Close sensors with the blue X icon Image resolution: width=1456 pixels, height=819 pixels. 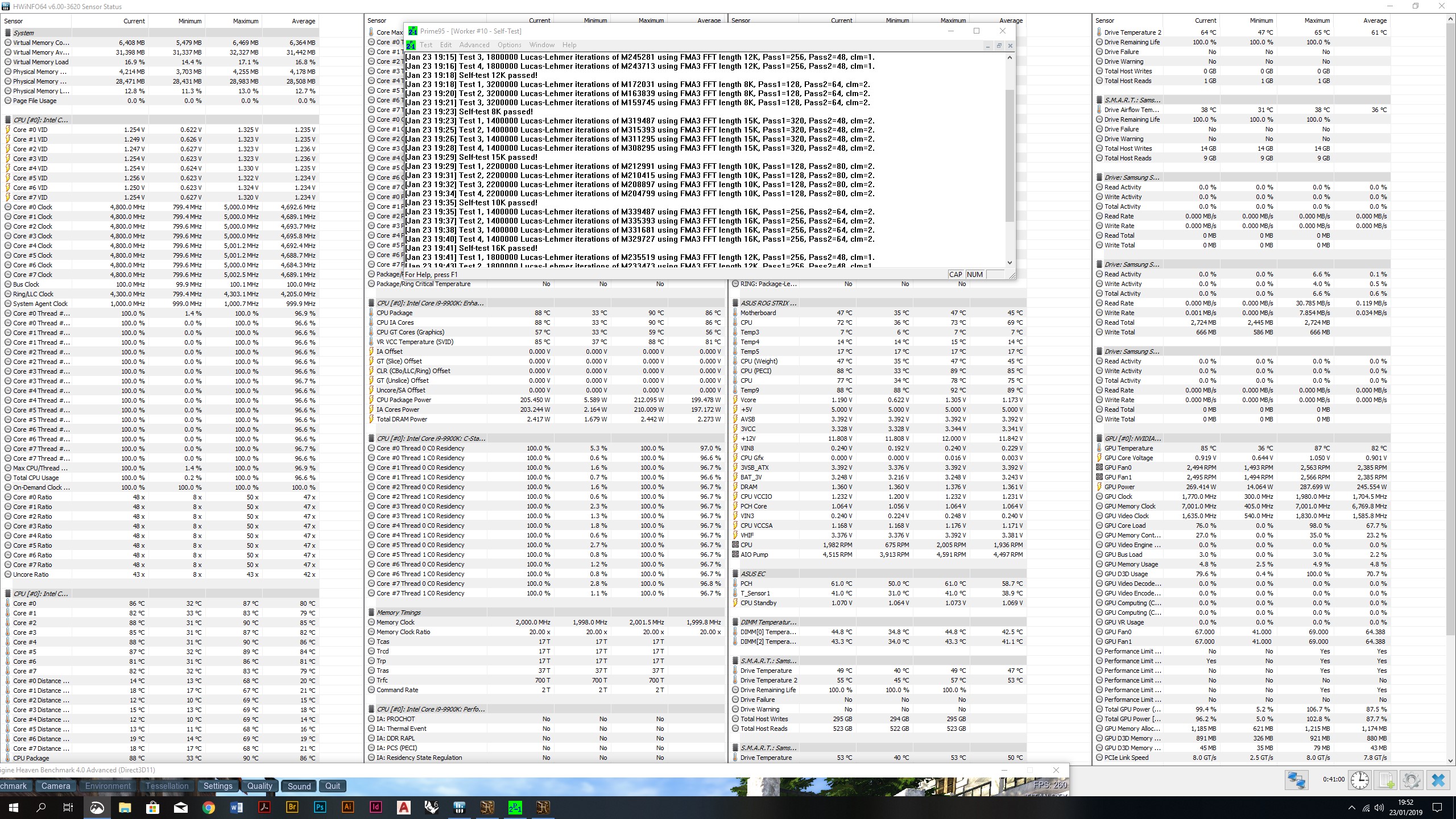(x=1438, y=780)
